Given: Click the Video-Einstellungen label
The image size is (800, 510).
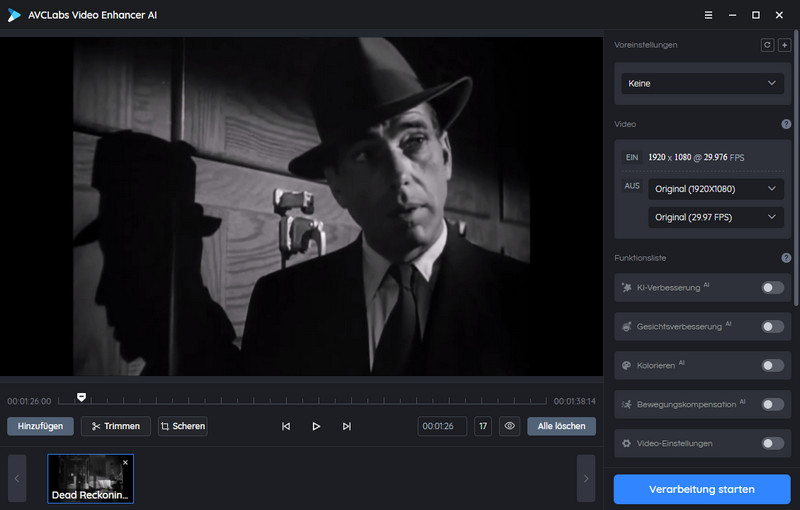Looking at the screenshot, I should 674,443.
